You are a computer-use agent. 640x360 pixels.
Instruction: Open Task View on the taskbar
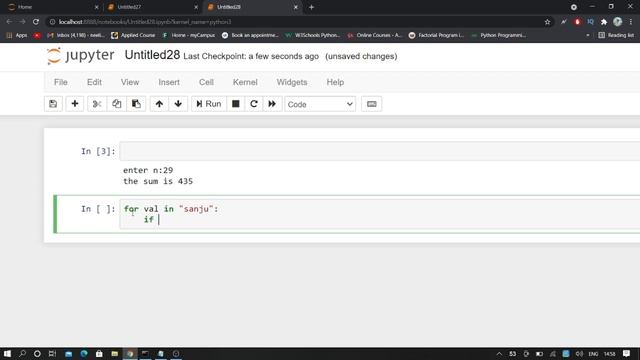tap(52, 353)
